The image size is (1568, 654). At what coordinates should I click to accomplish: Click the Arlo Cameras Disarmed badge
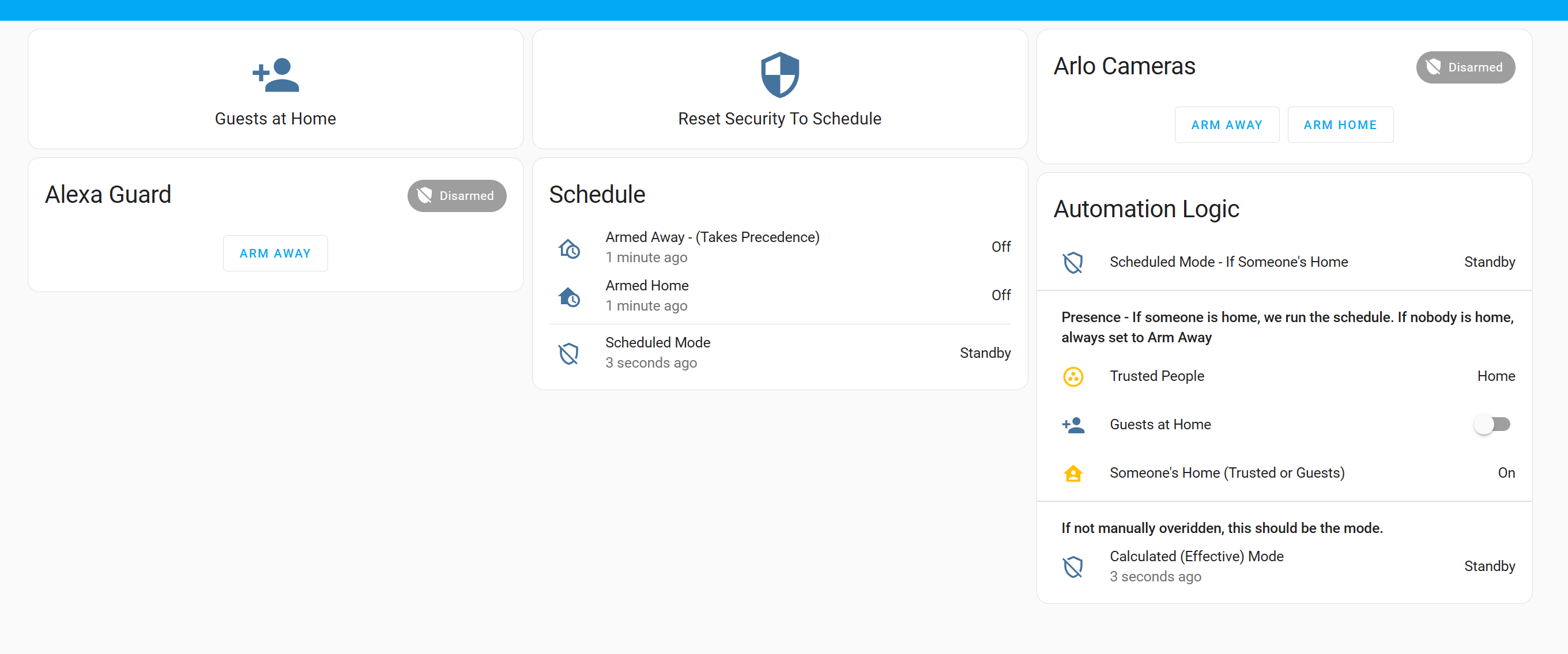[1465, 67]
